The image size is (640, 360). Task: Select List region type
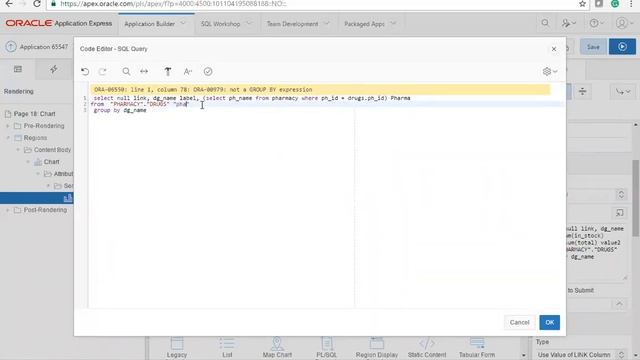pyautogui.click(x=227, y=348)
